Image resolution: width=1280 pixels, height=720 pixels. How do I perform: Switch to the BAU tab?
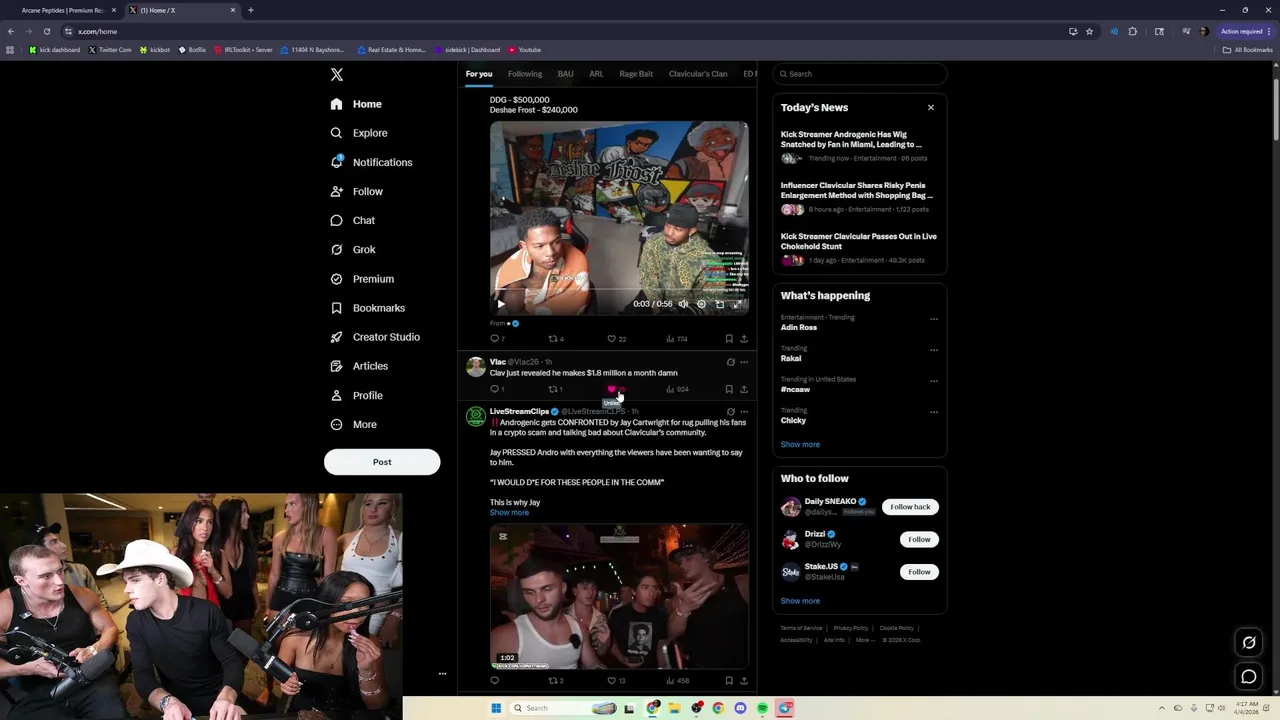pos(566,74)
